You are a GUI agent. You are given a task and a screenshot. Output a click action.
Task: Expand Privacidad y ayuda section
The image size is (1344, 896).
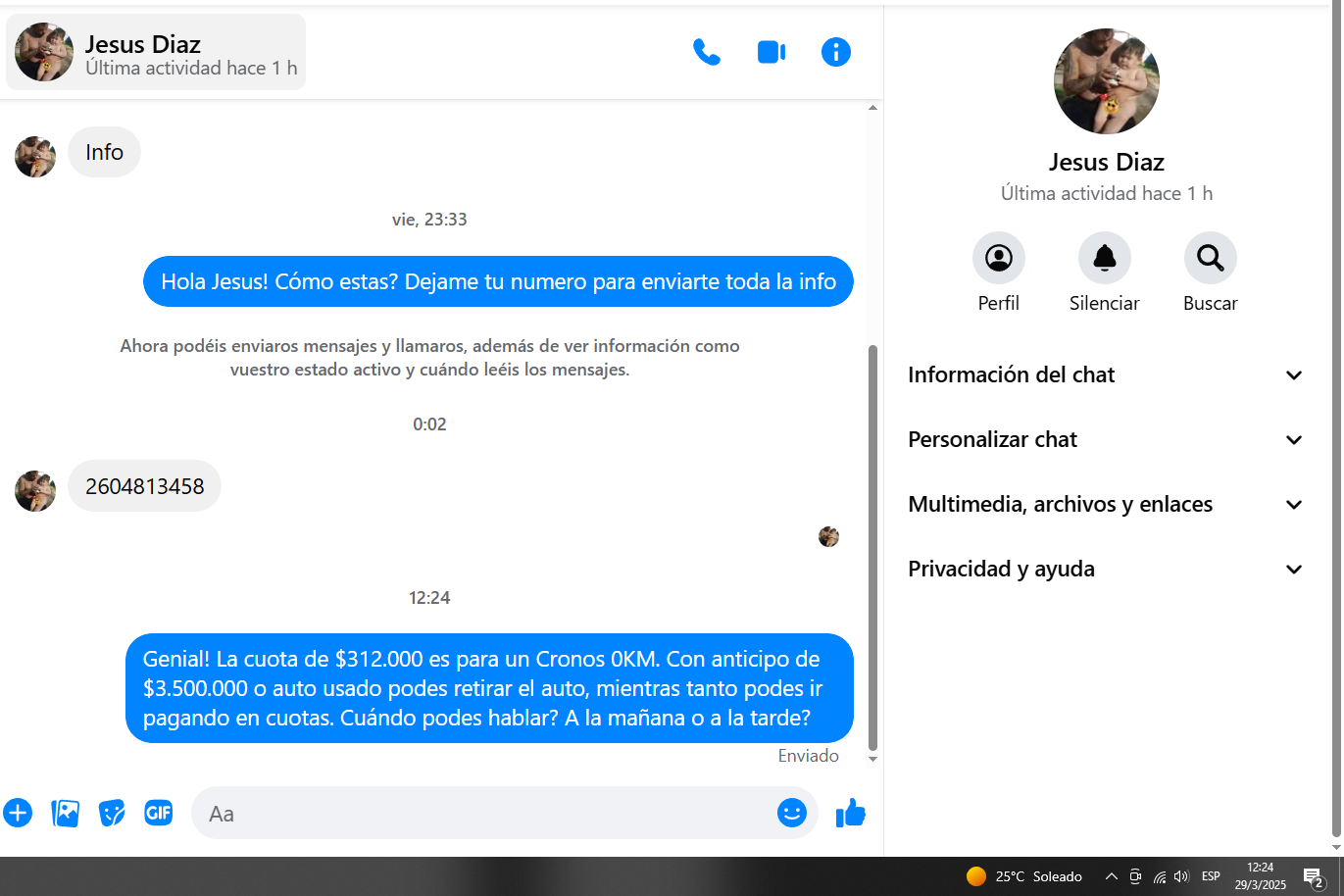coord(1106,570)
